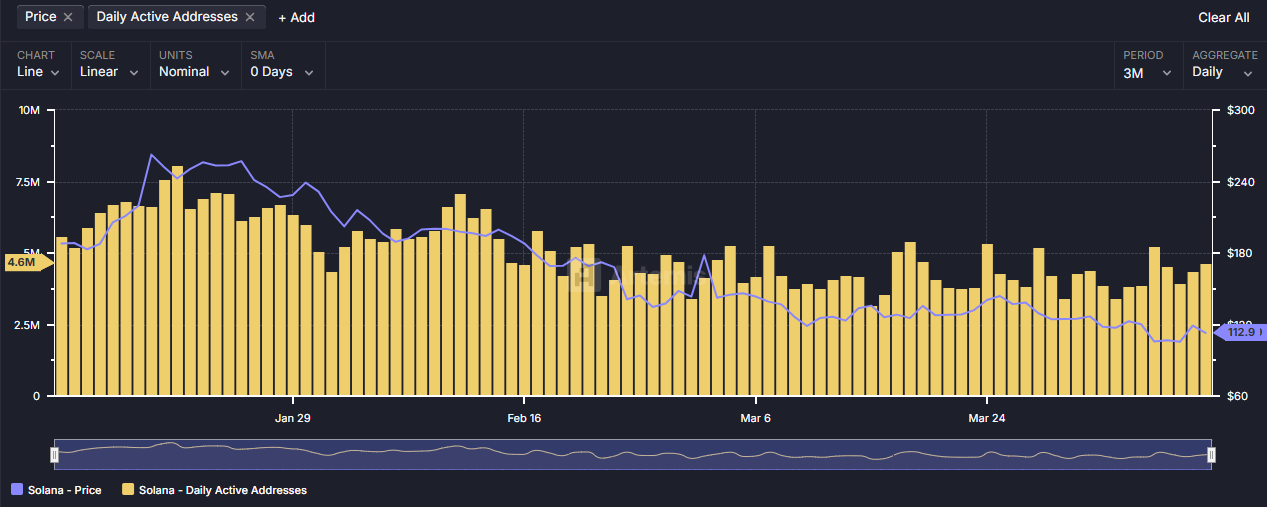1267x507 pixels.
Task: Click the 112.9 price marker on right axis
Action: pyautogui.click(x=1241, y=332)
